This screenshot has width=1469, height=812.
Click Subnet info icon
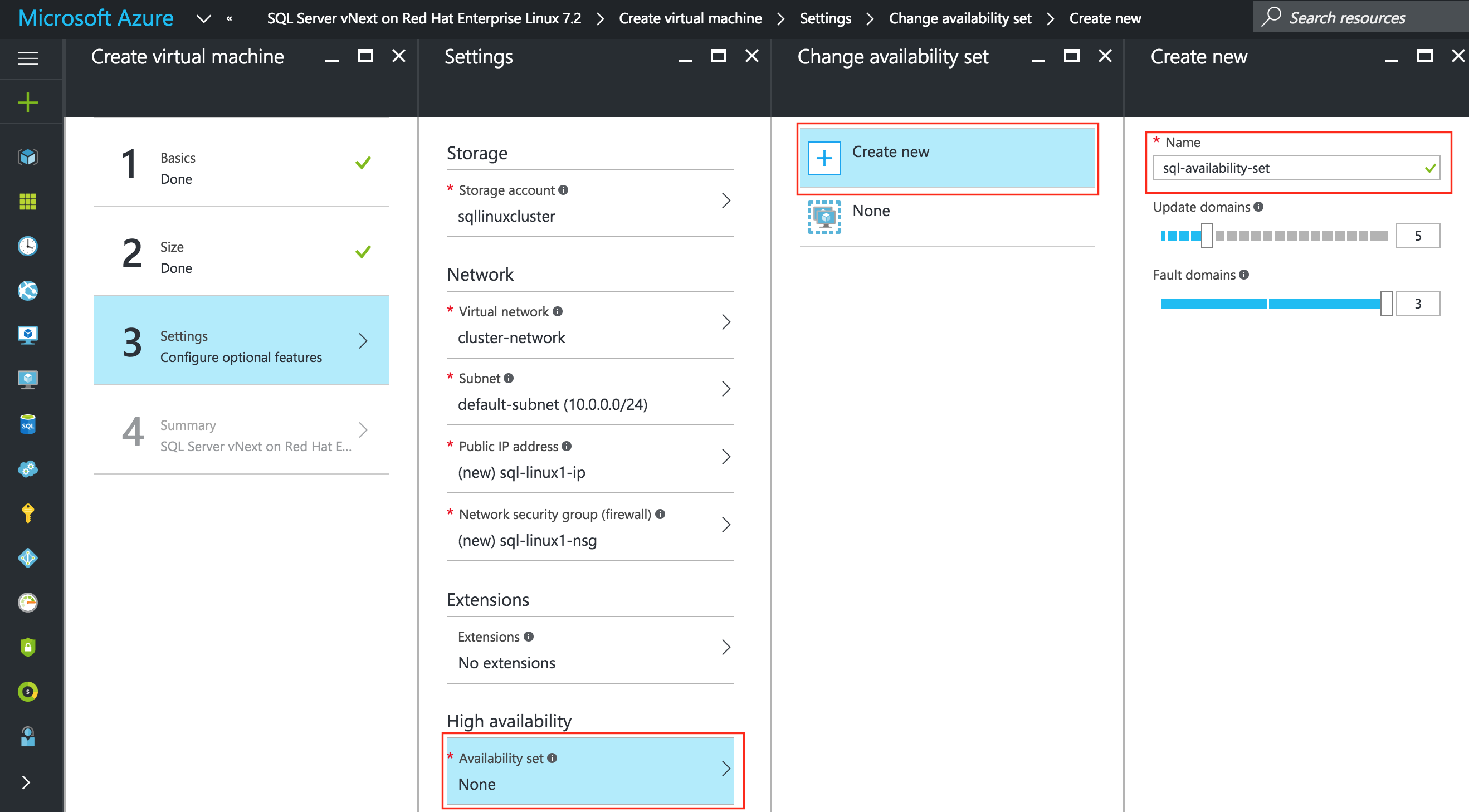coord(509,378)
